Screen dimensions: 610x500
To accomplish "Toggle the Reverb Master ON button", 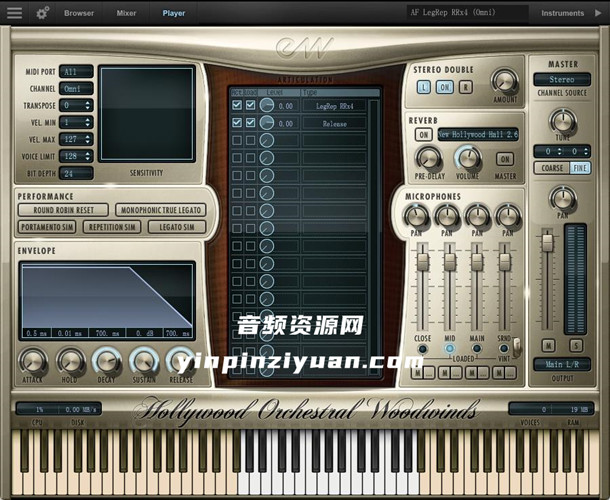I will 505,159.
